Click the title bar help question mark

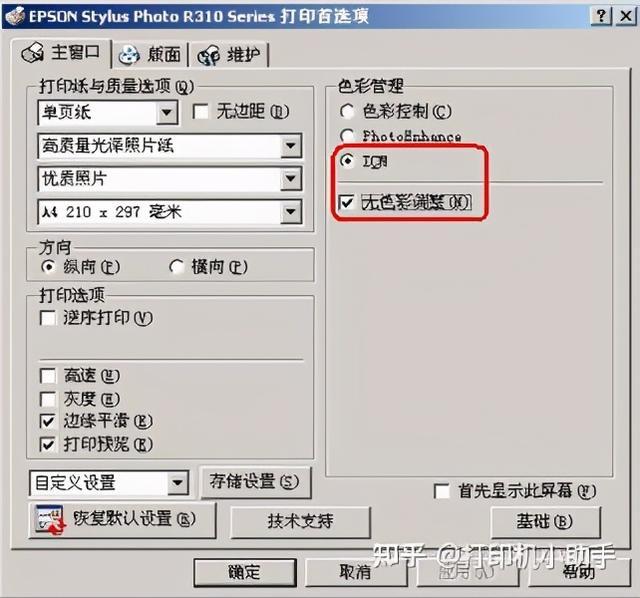pyautogui.click(x=601, y=17)
